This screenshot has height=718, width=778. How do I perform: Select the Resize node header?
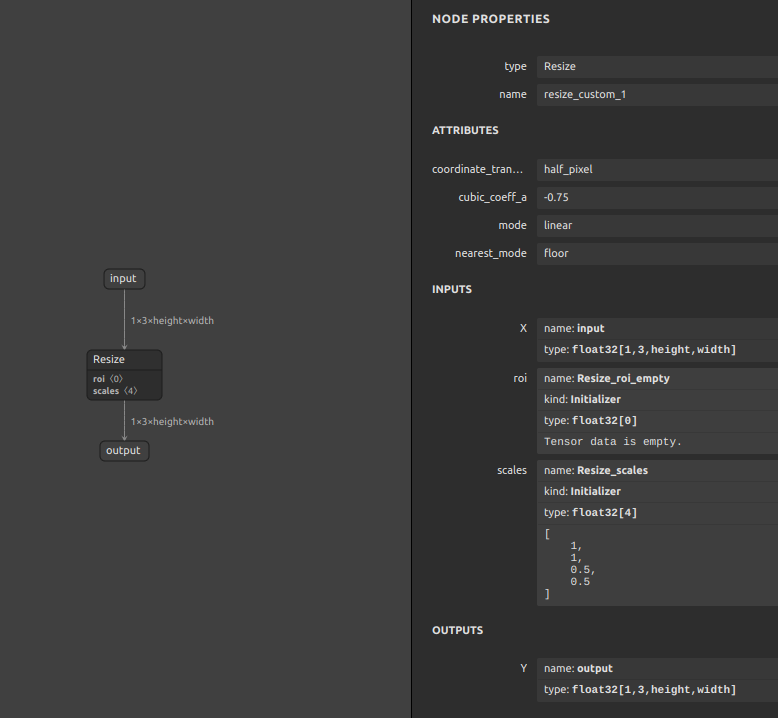(x=125, y=360)
